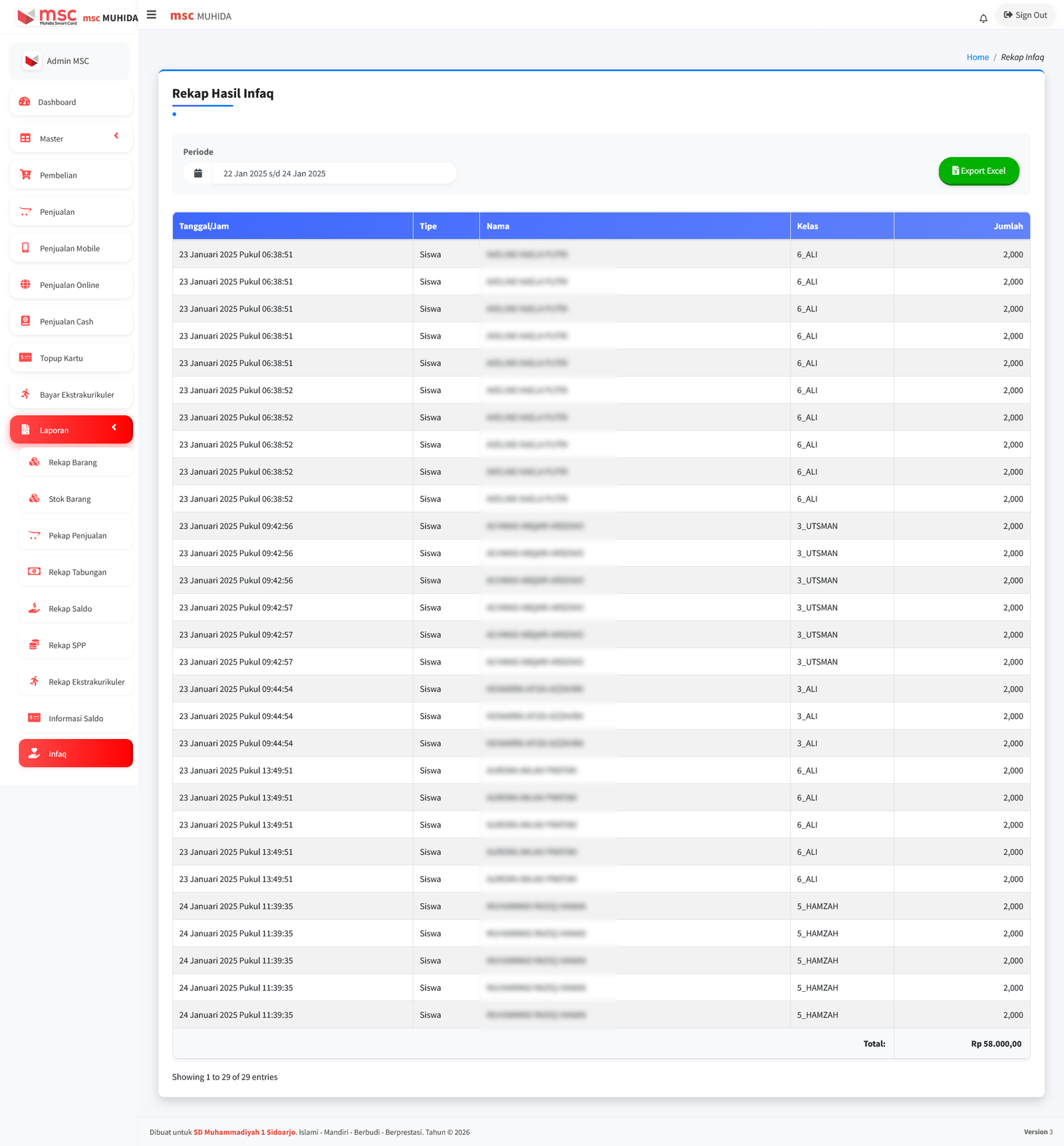
Task: Click the notification bell icon
Action: pos(983,19)
